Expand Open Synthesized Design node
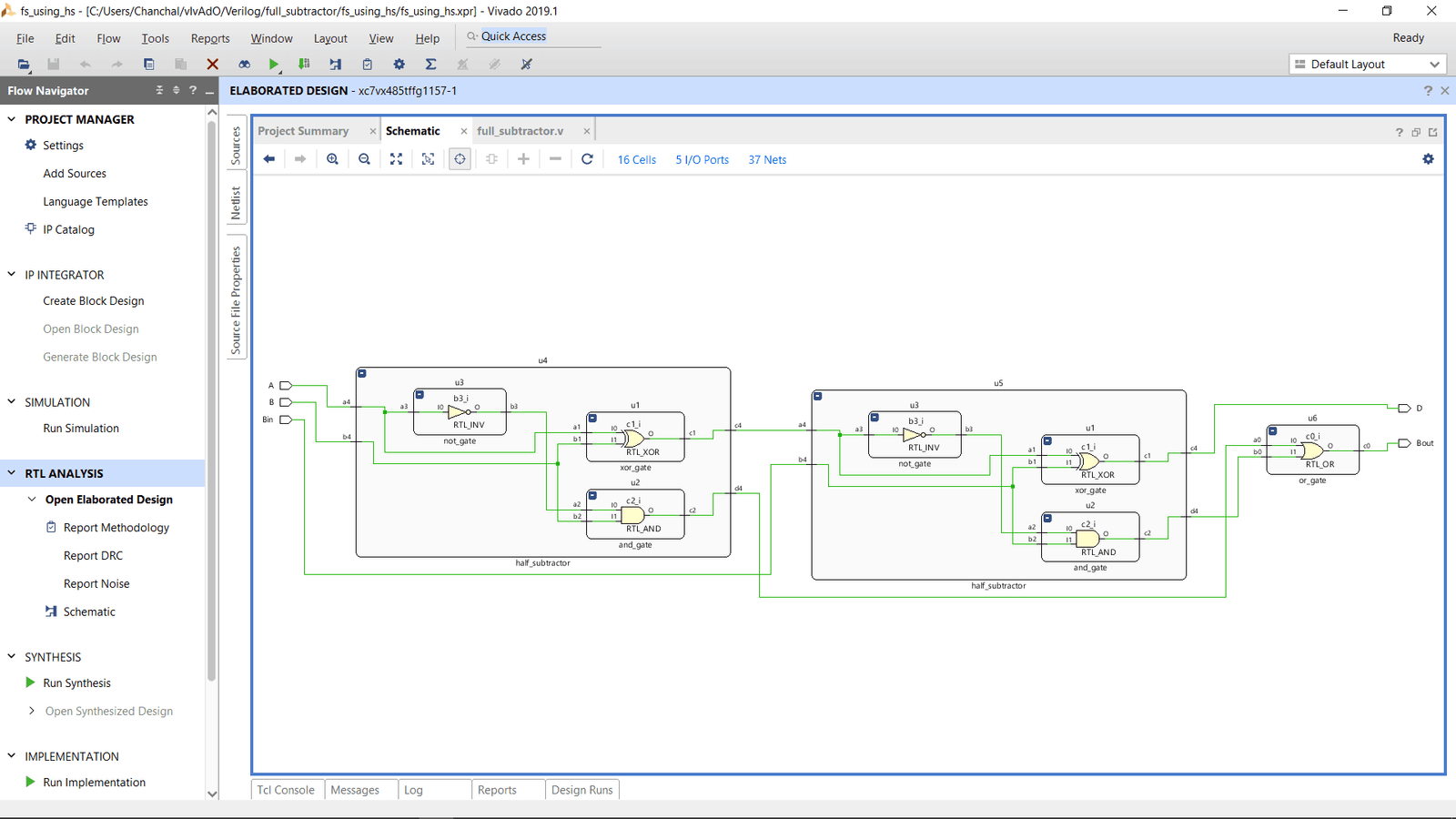The width and height of the screenshot is (1456, 819). (32, 711)
